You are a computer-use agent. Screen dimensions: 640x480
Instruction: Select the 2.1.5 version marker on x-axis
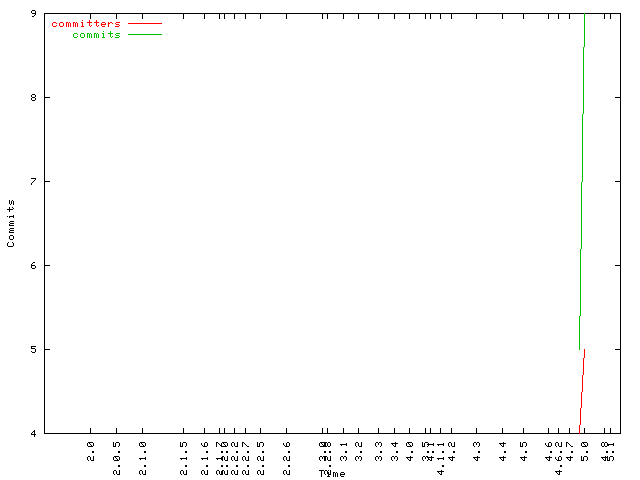[183, 451]
